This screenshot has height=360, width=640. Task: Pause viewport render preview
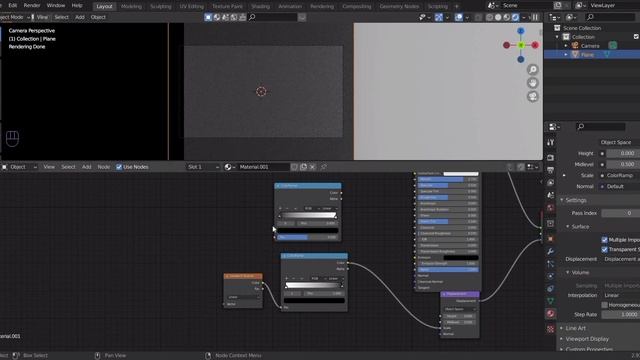point(535,18)
